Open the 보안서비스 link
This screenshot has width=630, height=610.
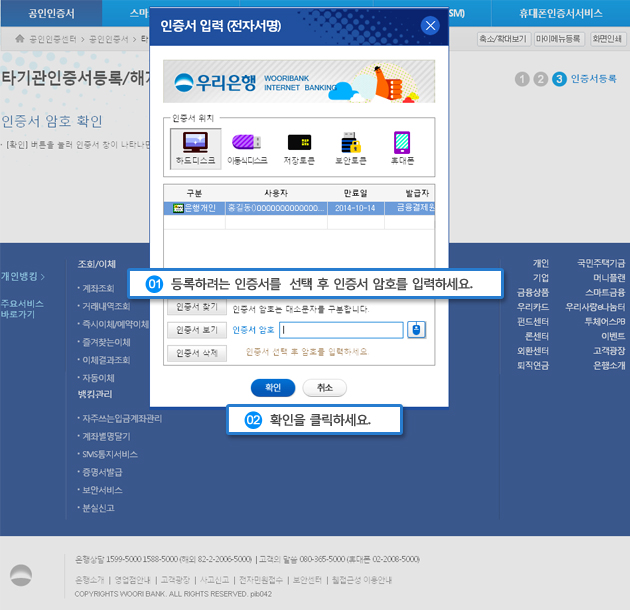click(102, 490)
